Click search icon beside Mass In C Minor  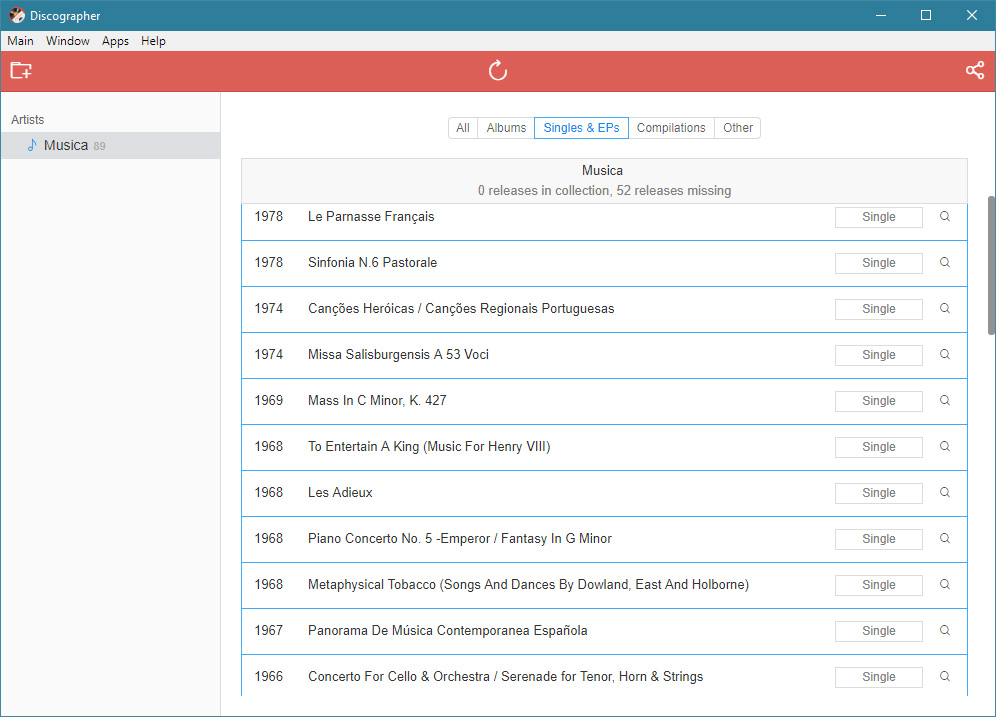[x=945, y=401]
